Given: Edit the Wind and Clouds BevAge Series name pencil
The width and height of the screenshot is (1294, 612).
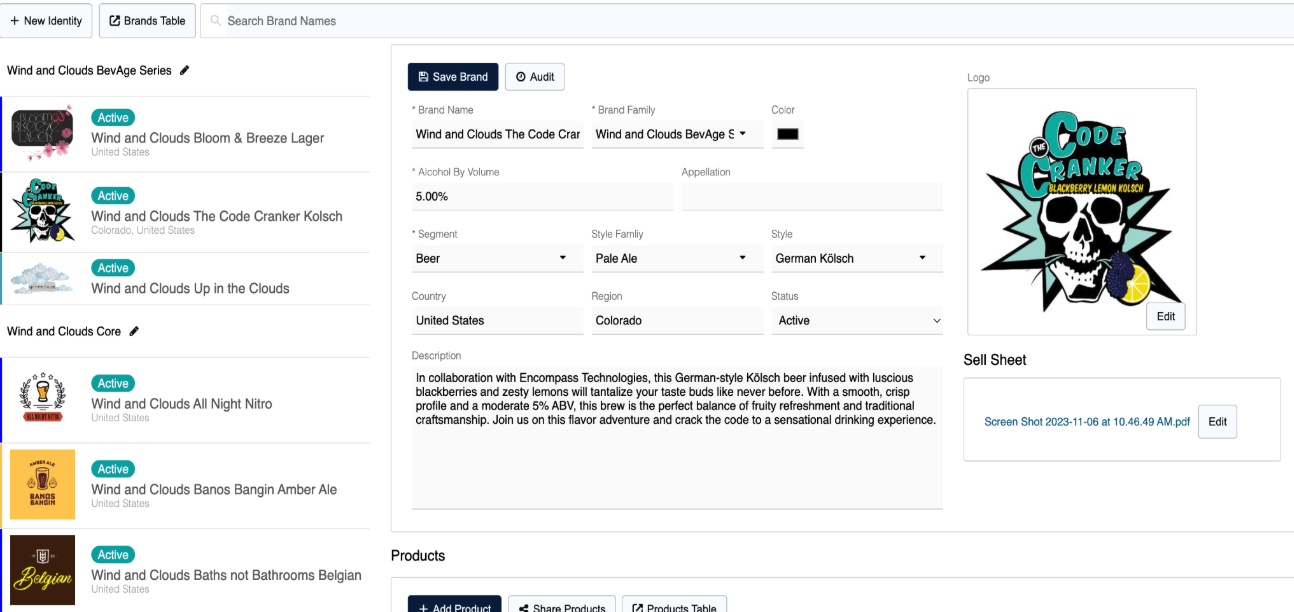Looking at the screenshot, I should 184,71.
